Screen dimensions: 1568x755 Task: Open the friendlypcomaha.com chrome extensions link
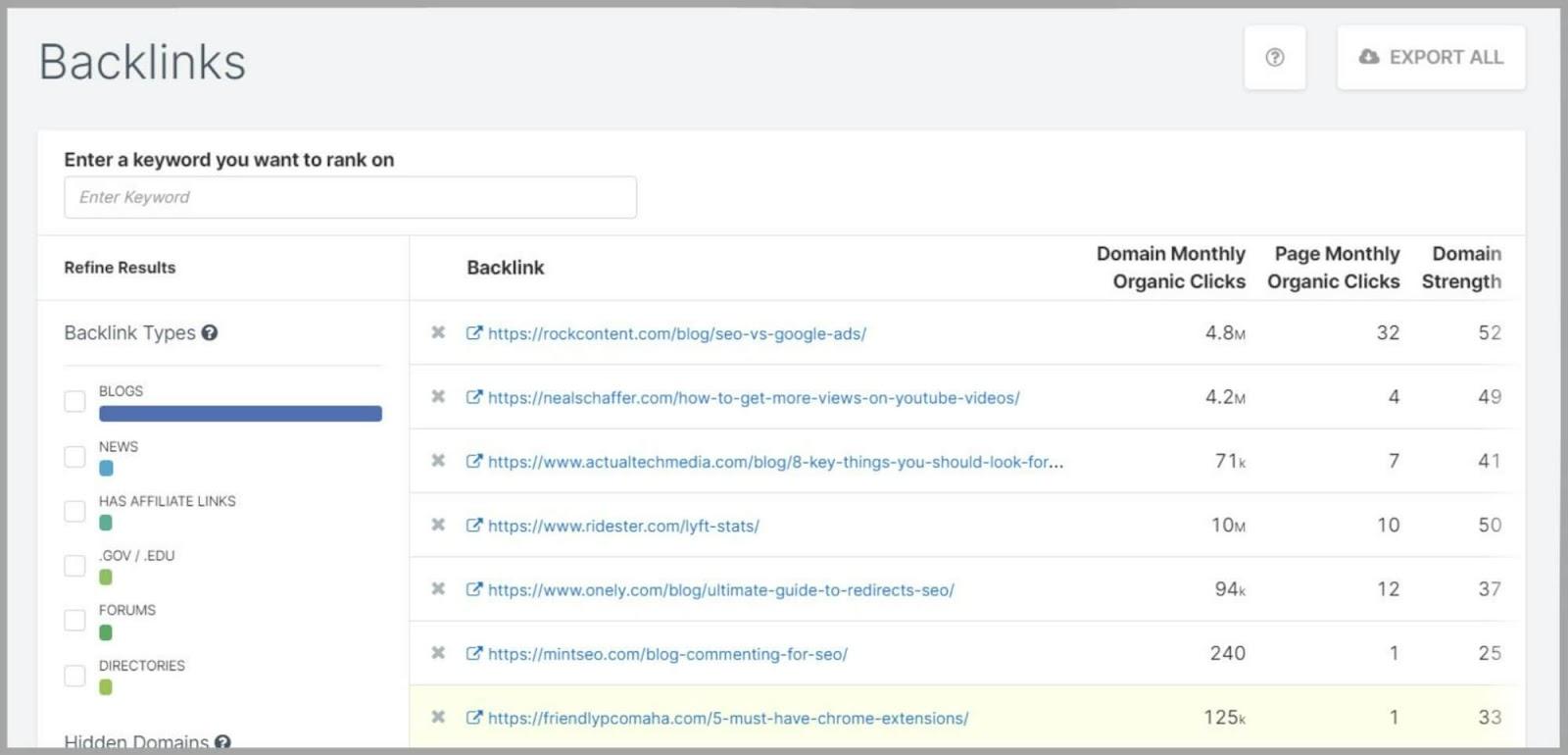point(727,719)
